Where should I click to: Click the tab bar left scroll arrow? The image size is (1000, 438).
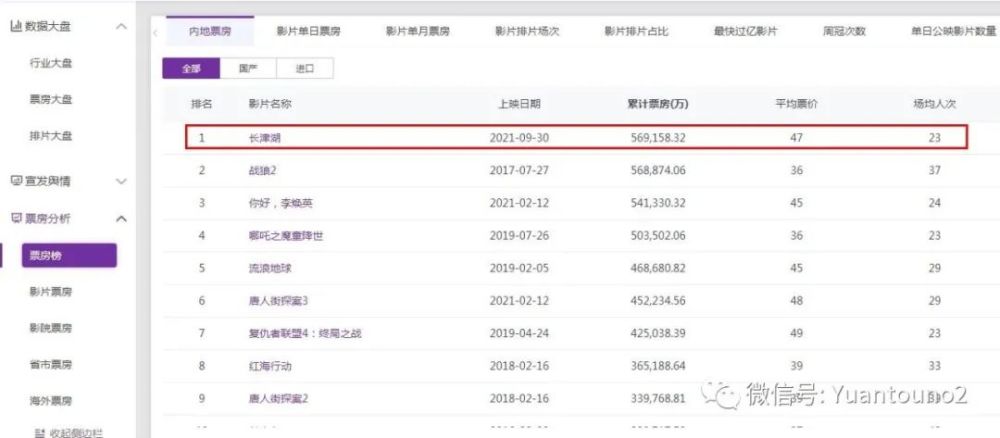coord(156,32)
